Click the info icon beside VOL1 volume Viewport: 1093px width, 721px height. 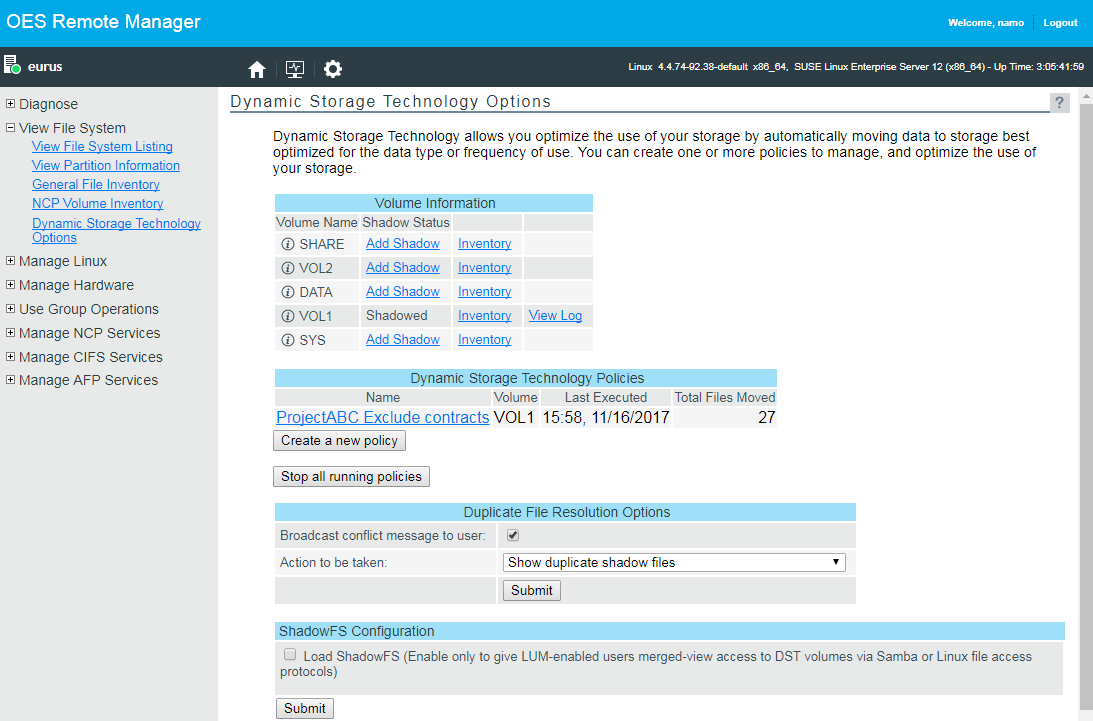(x=287, y=316)
